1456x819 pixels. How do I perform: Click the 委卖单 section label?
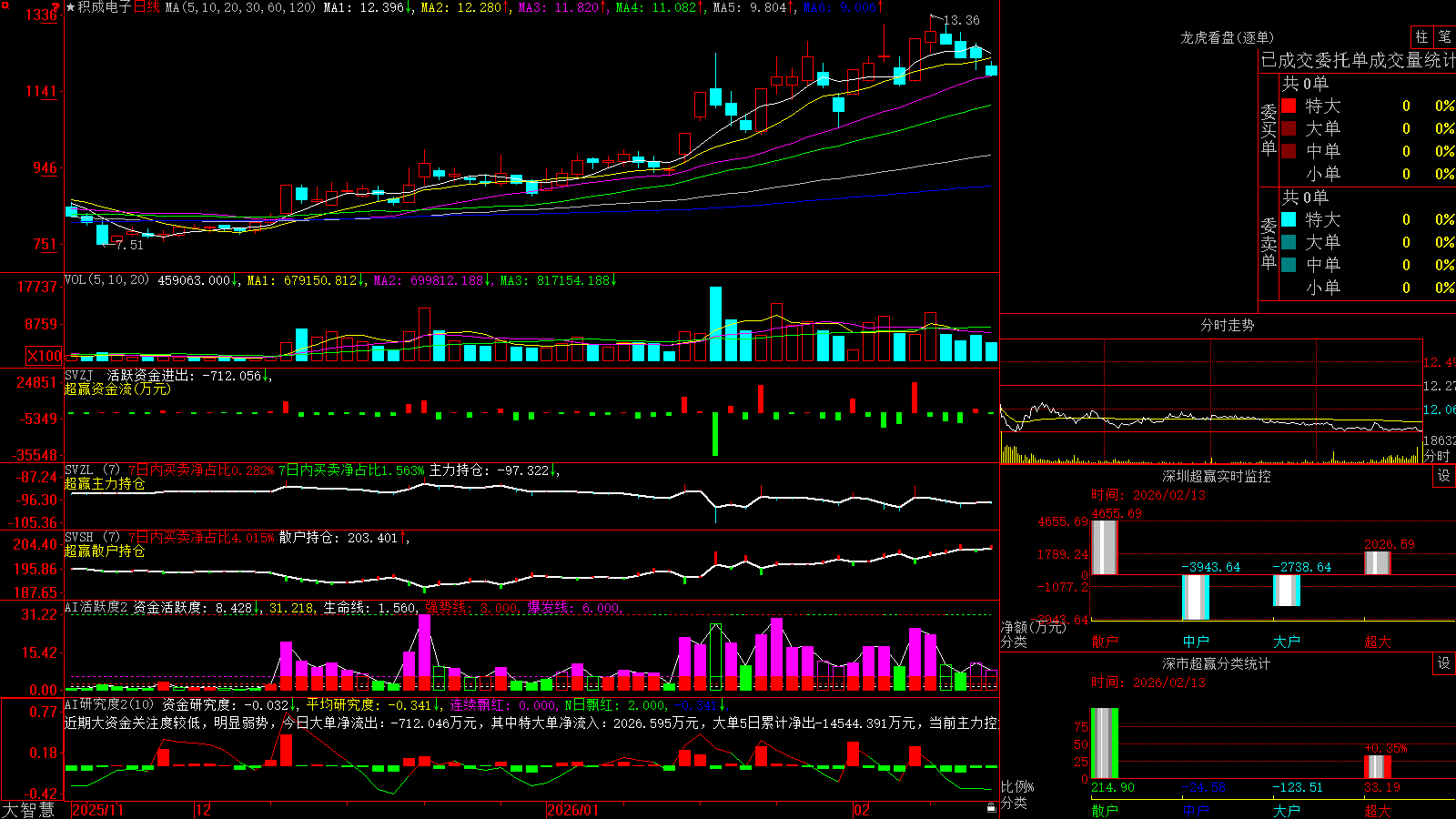(1269, 243)
